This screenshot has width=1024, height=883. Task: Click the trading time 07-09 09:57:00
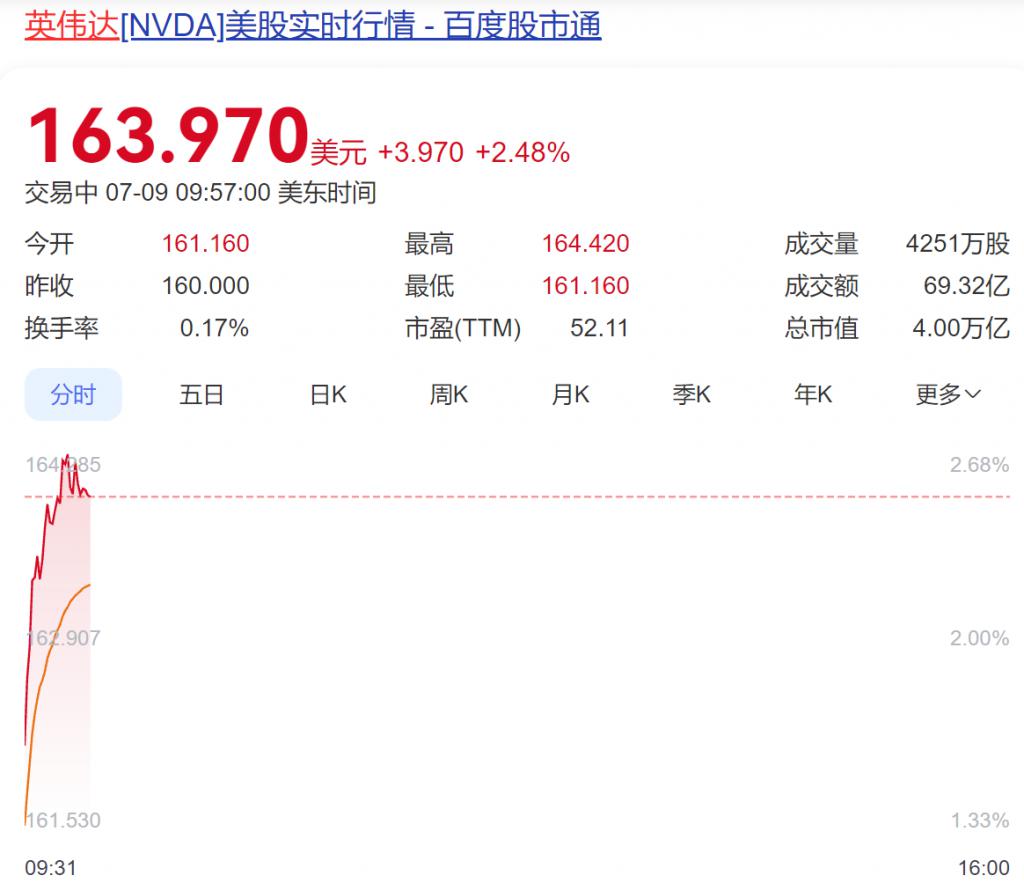187,193
